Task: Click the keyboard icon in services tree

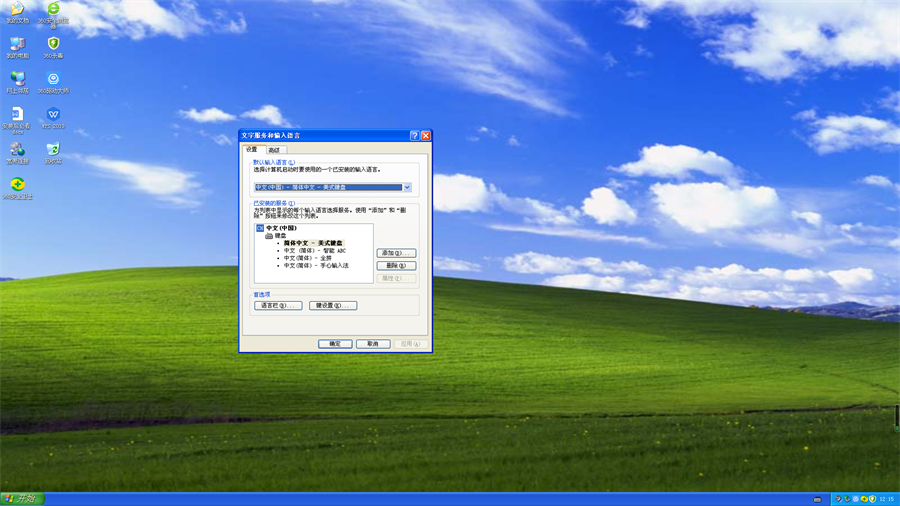Action: pos(269,235)
